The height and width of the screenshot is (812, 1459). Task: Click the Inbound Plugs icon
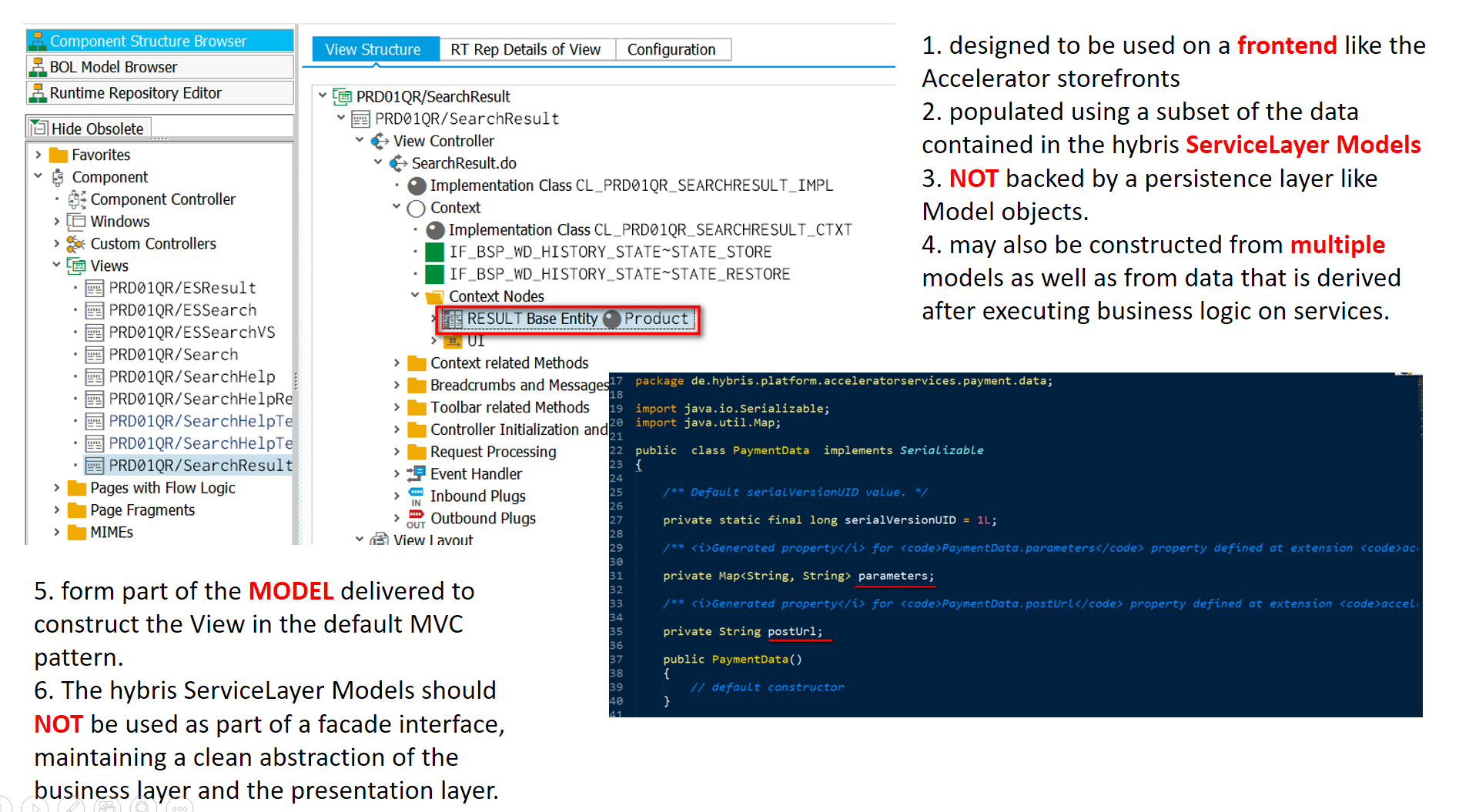pyautogui.click(x=417, y=496)
